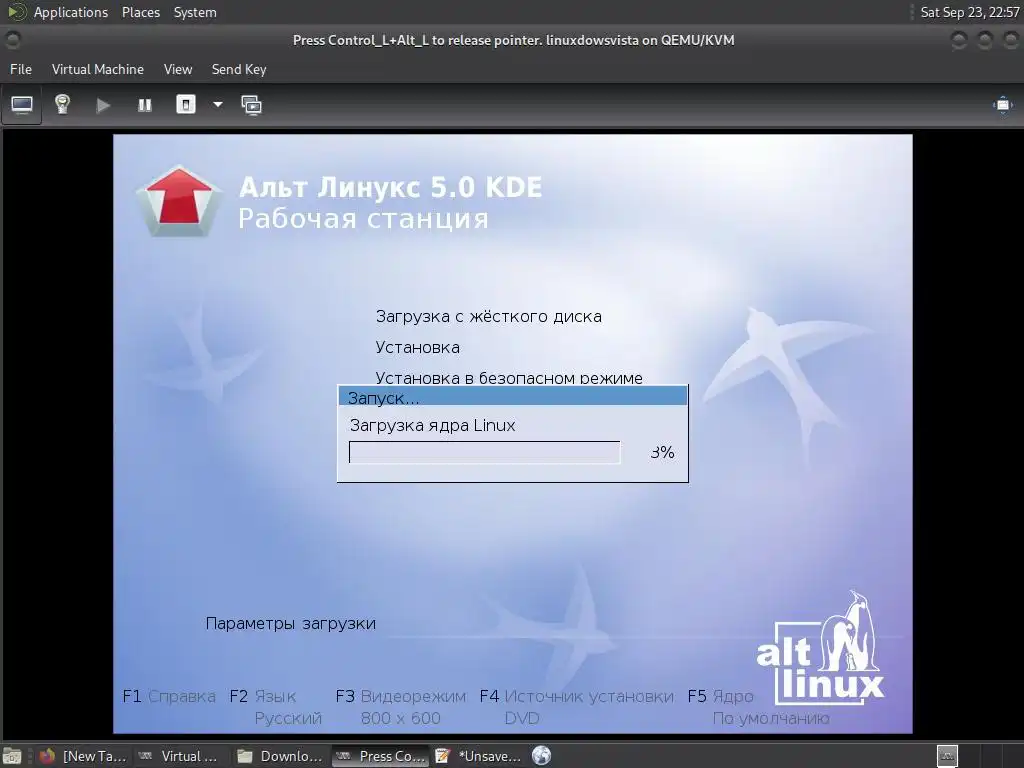1024x768 pixels.
Task: Pause the virtual machine
Action: click(144, 105)
